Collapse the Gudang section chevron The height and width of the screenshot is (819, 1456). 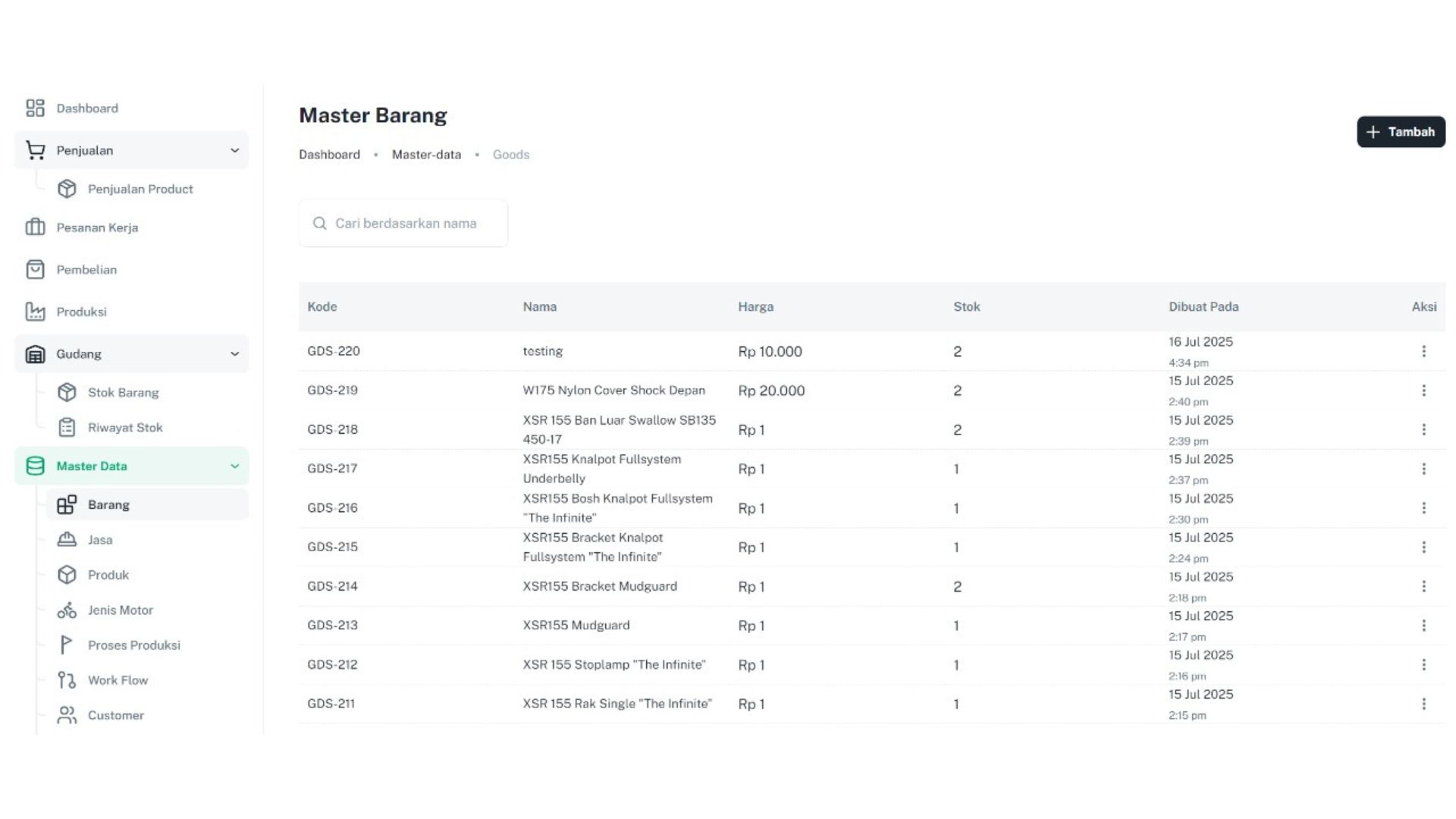click(x=234, y=353)
